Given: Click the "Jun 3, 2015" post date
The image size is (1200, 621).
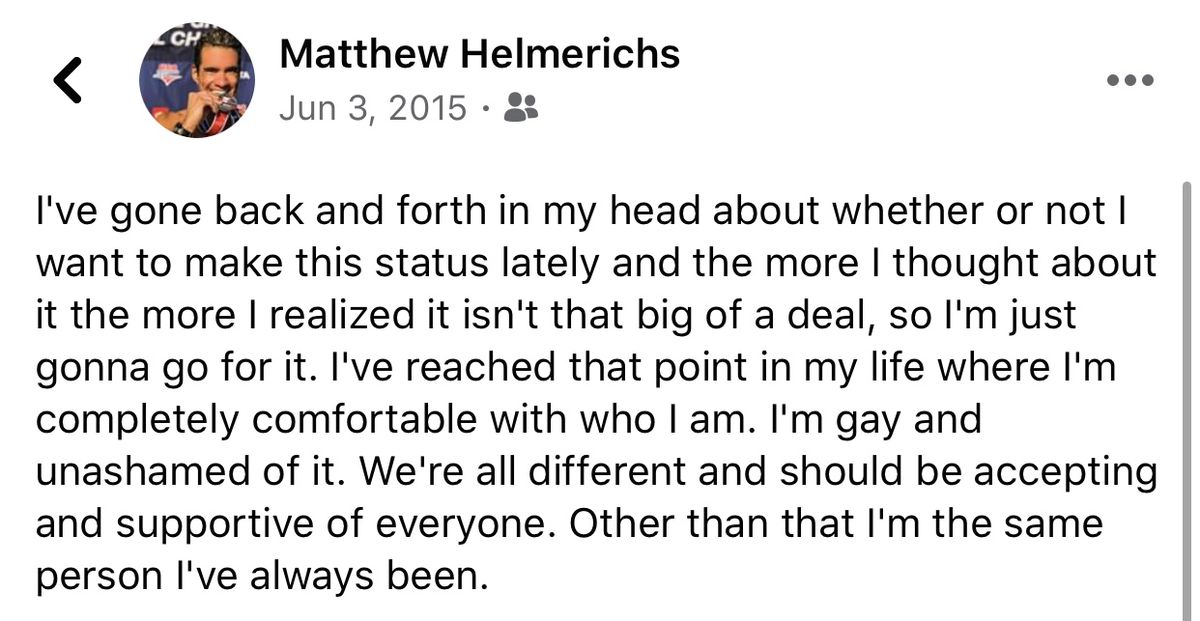Looking at the screenshot, I should coord(373,107).
